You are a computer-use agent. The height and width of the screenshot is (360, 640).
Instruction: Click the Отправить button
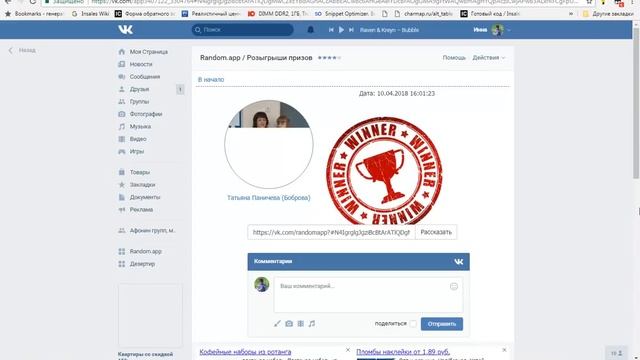click(x=442, y=324)
